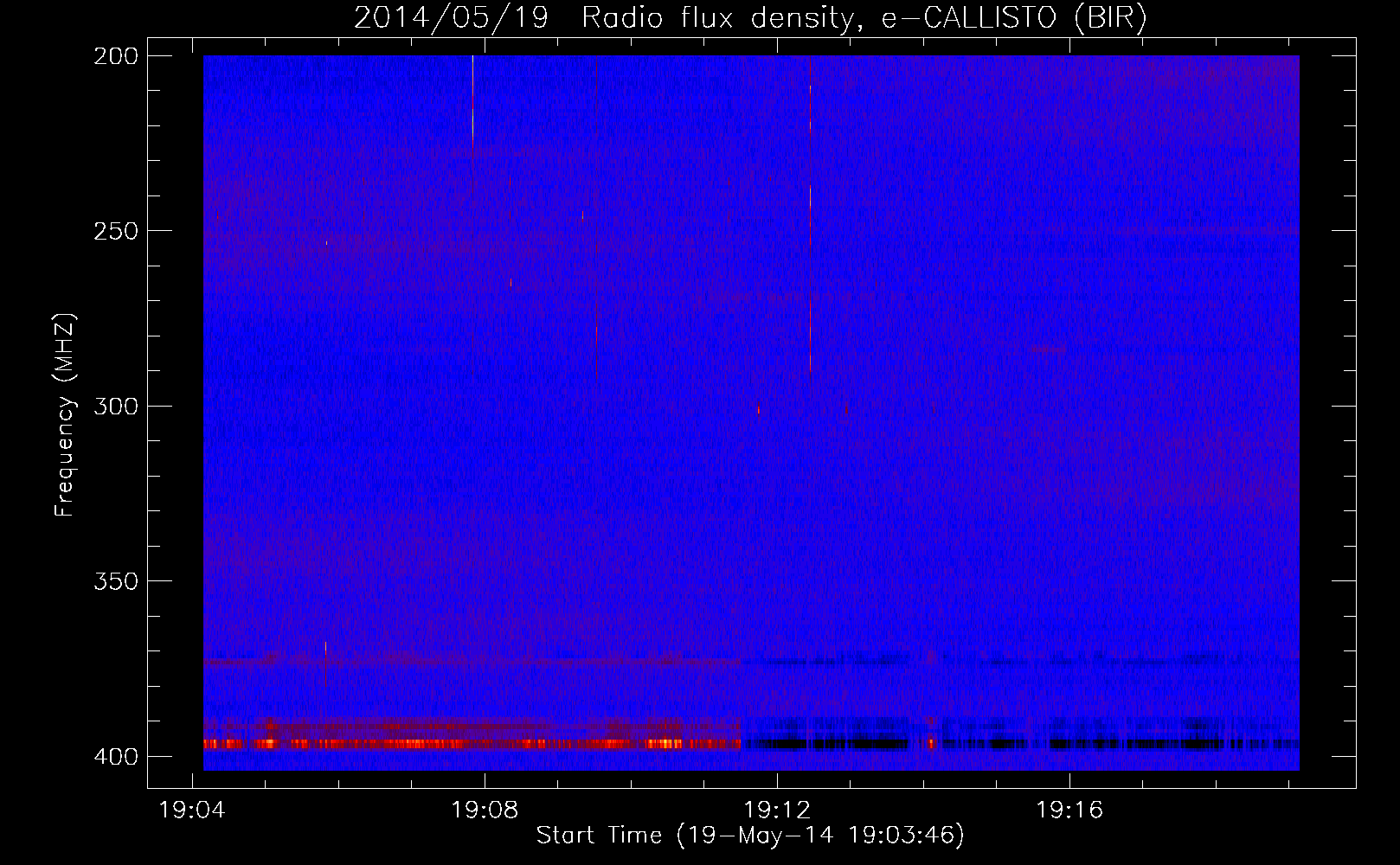Click the 'Start Time (19-May-14 19:03:46)' label
1400x865 pixels.
pyautogui.click(x=750, y=836)
